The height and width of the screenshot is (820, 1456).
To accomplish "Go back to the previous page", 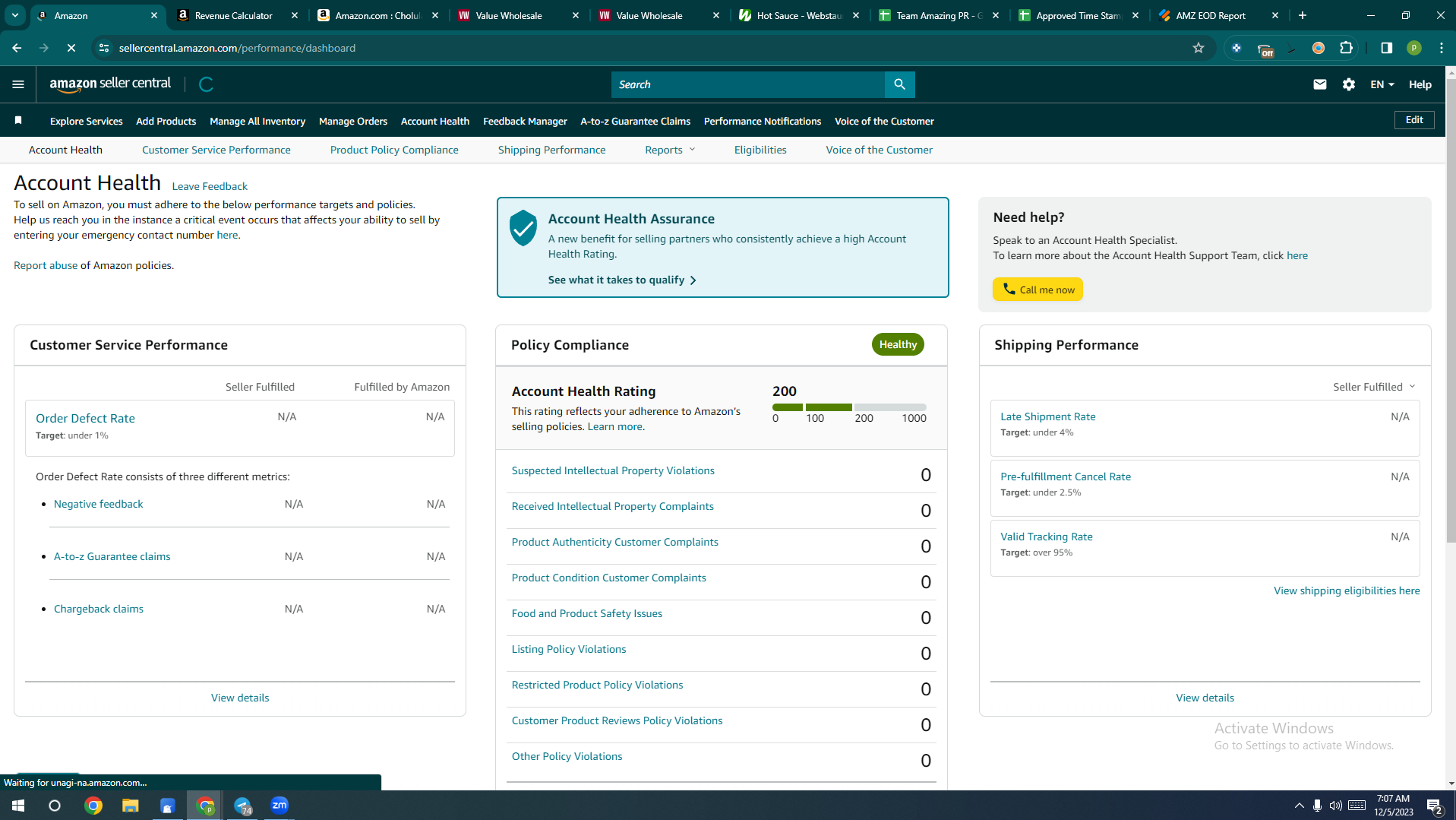I will click(x=17, y=48).
